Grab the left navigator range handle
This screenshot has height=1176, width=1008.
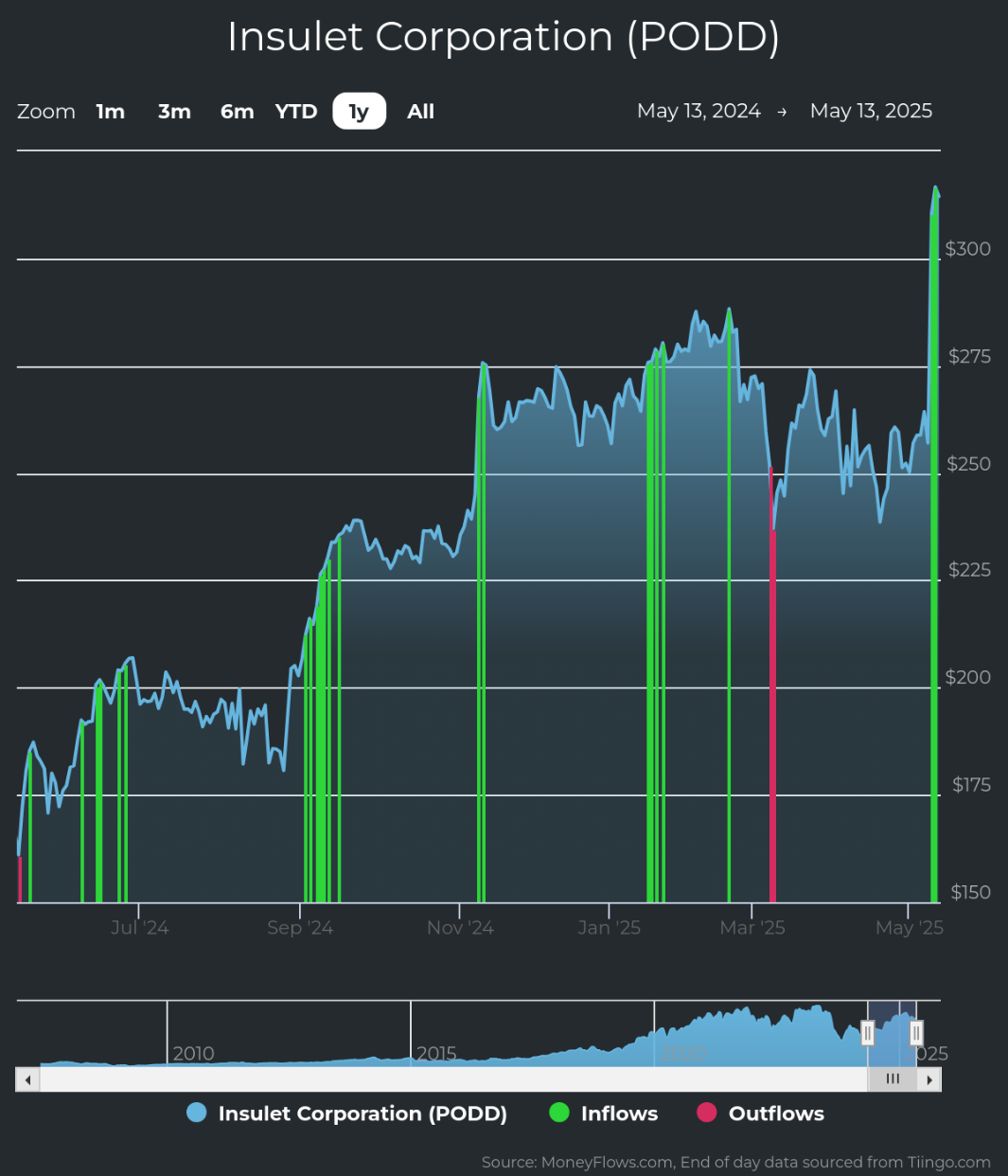pyautogui.click(x=868, y=1033)
